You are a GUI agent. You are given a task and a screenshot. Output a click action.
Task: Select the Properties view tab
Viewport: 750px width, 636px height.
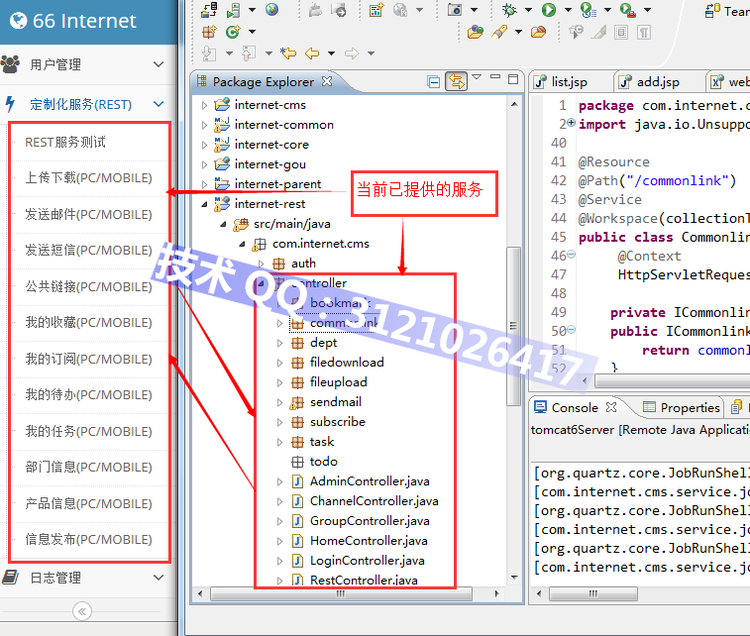point(682,407)
